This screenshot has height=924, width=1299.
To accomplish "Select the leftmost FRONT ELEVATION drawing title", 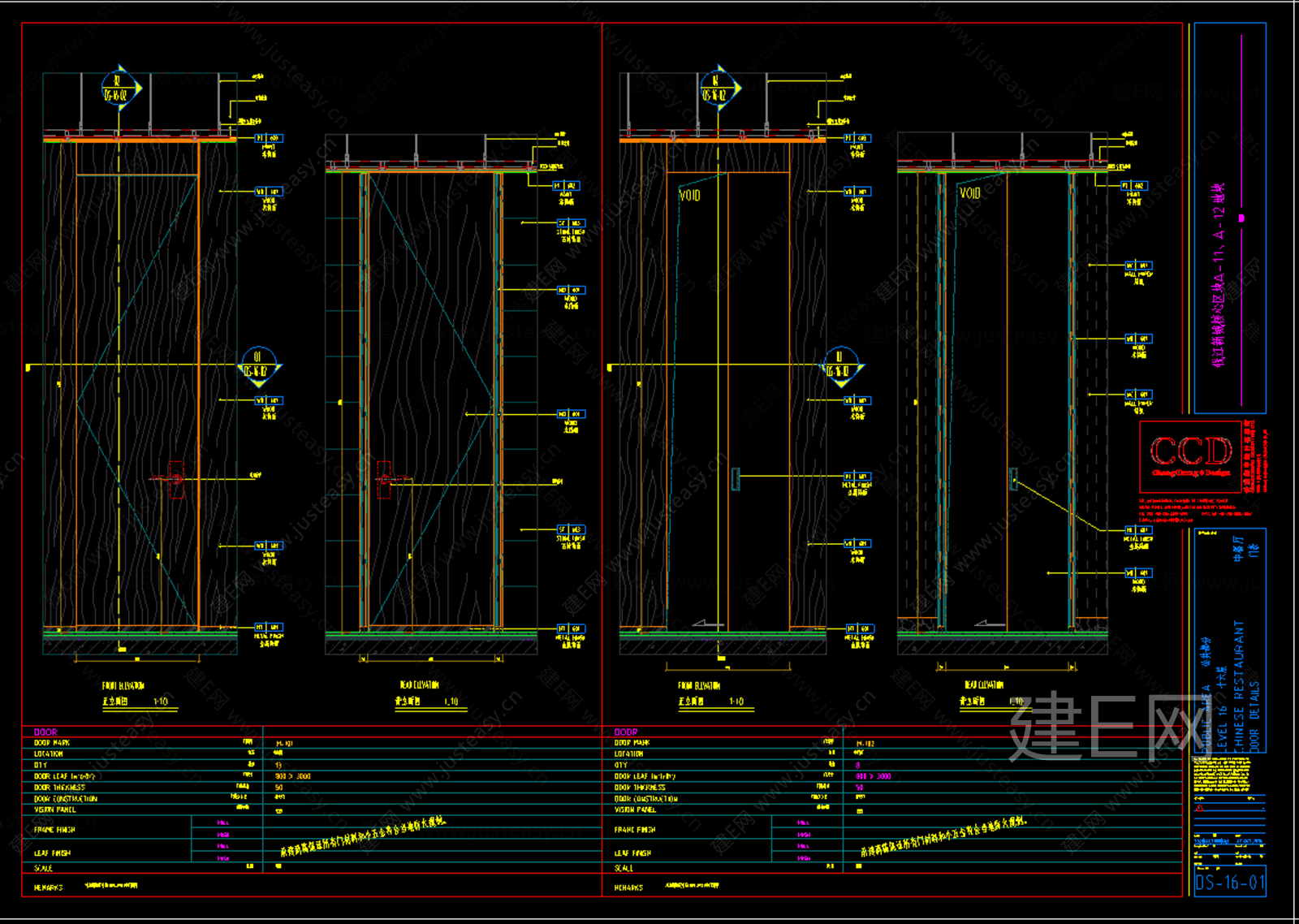I will [123, 686].
